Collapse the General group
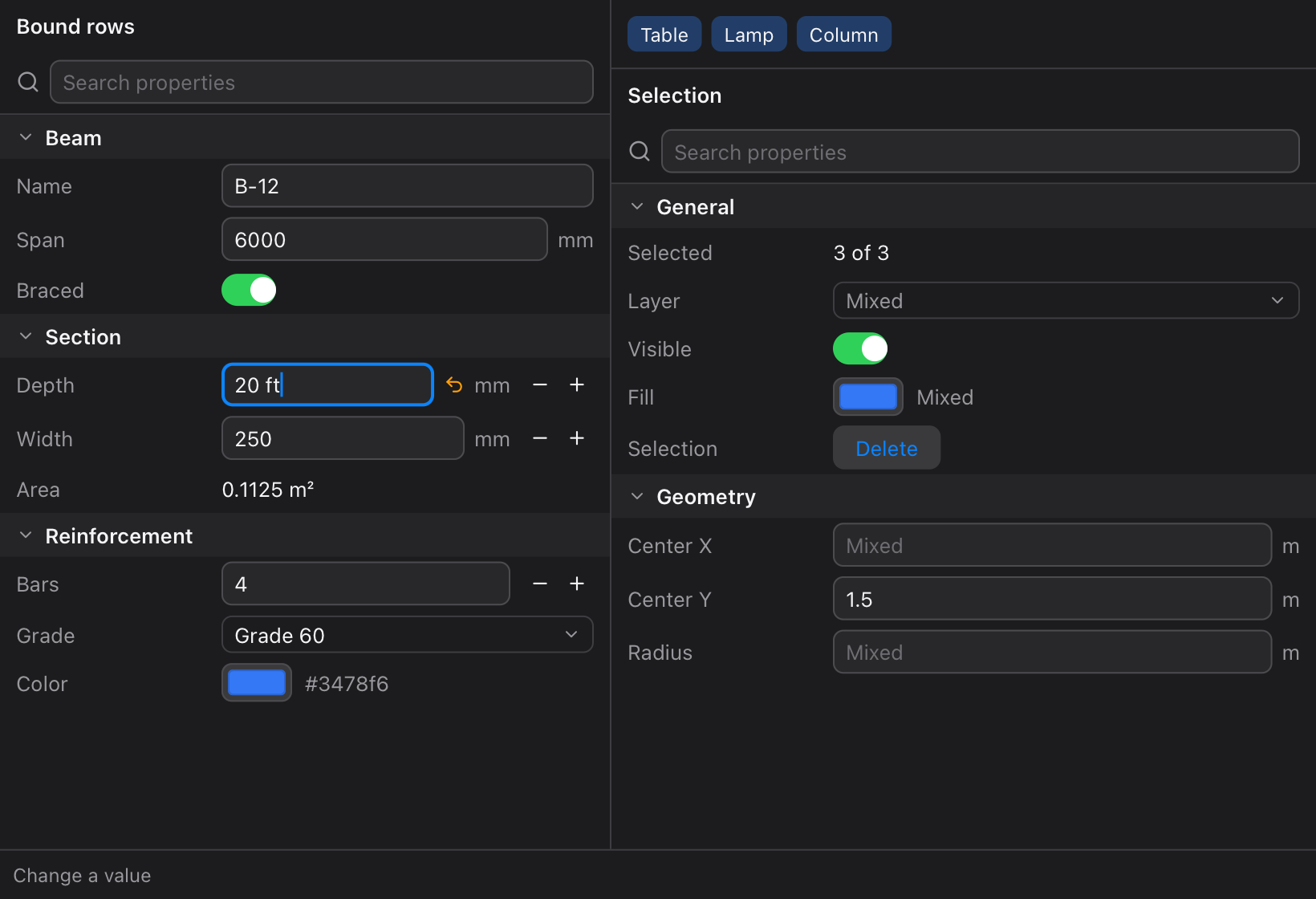The image size is (1316, 899). (x=637, y=206)
